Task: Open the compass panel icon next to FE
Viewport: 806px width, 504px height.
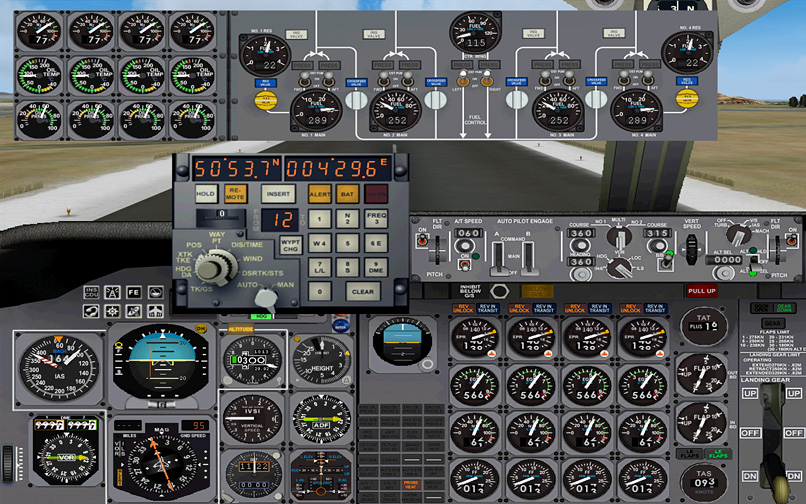Action: [155, 292]
